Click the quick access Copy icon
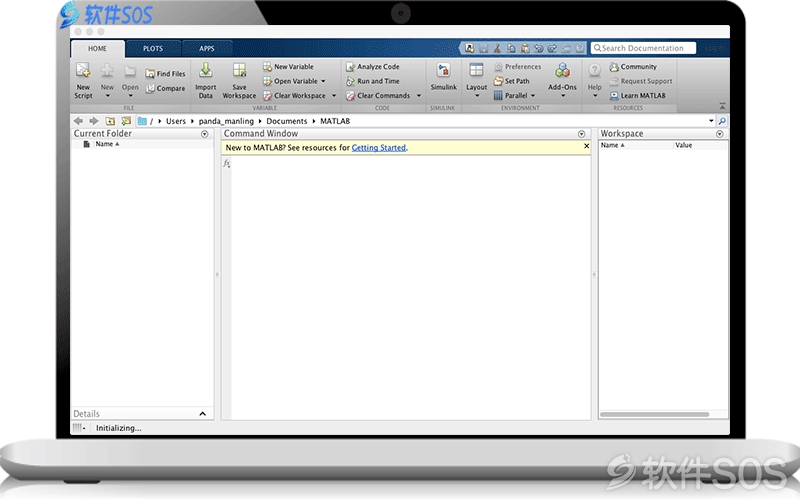 pos(511,48)
